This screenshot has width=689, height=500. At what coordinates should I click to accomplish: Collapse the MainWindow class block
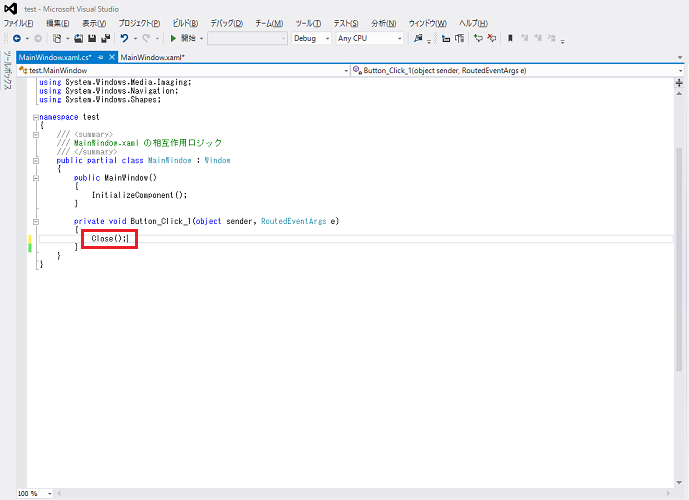(36, 161)
